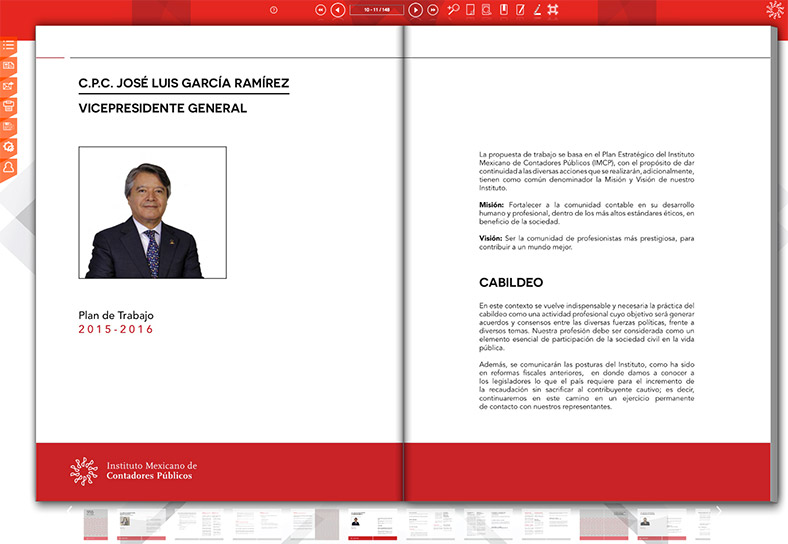Click the IMCP logo in top right
The height and width of the screenshot is (544, 788).
[774, 10]
